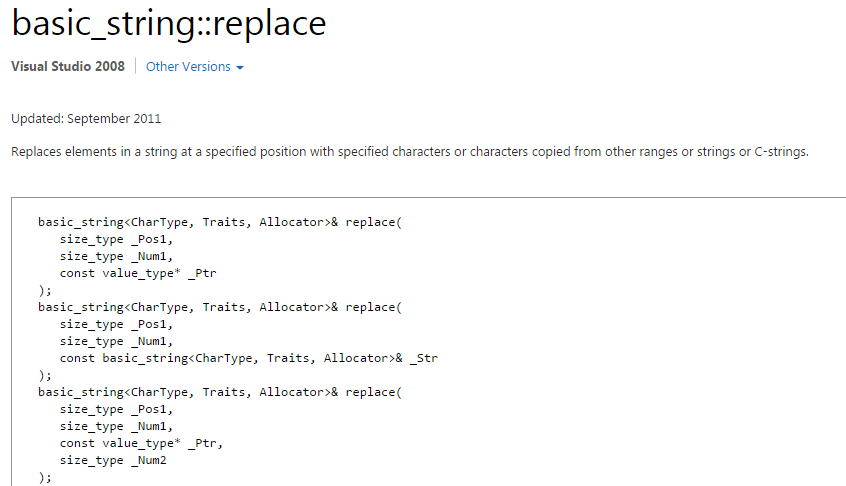
Task: Click the size_type _Num2 parameter line
Action: [113, 460]
